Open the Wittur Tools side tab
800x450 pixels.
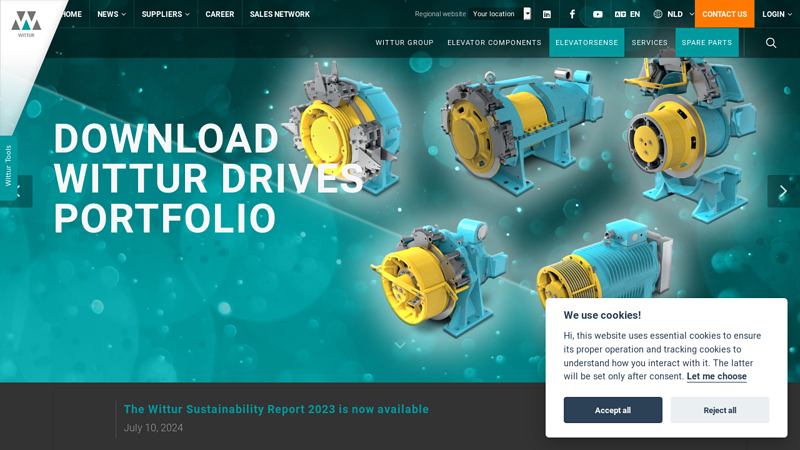pyautogui.click(x=8, y=166)
